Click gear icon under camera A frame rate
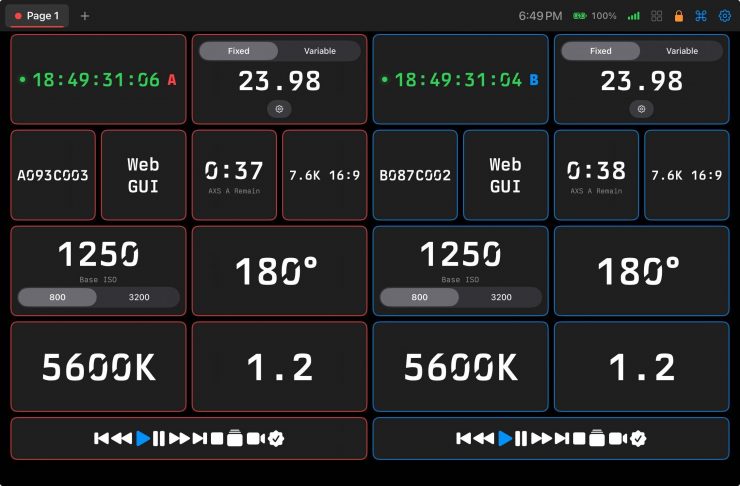This screenshot has width=740, height=486. click(x=279, y=108)
